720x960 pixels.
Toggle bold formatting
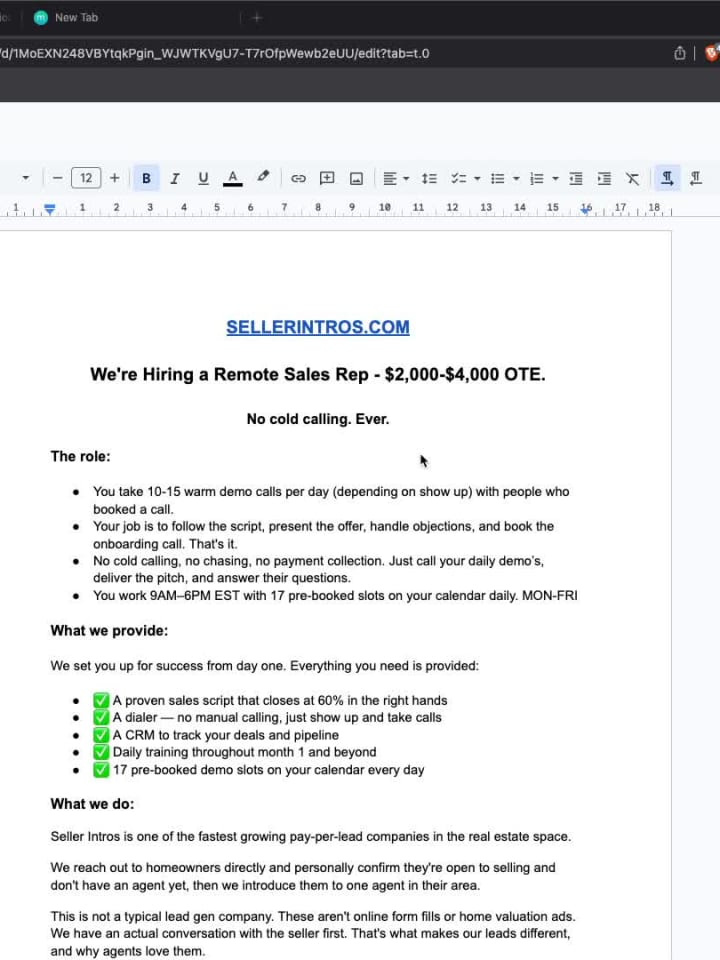click(x=146, y=178)
